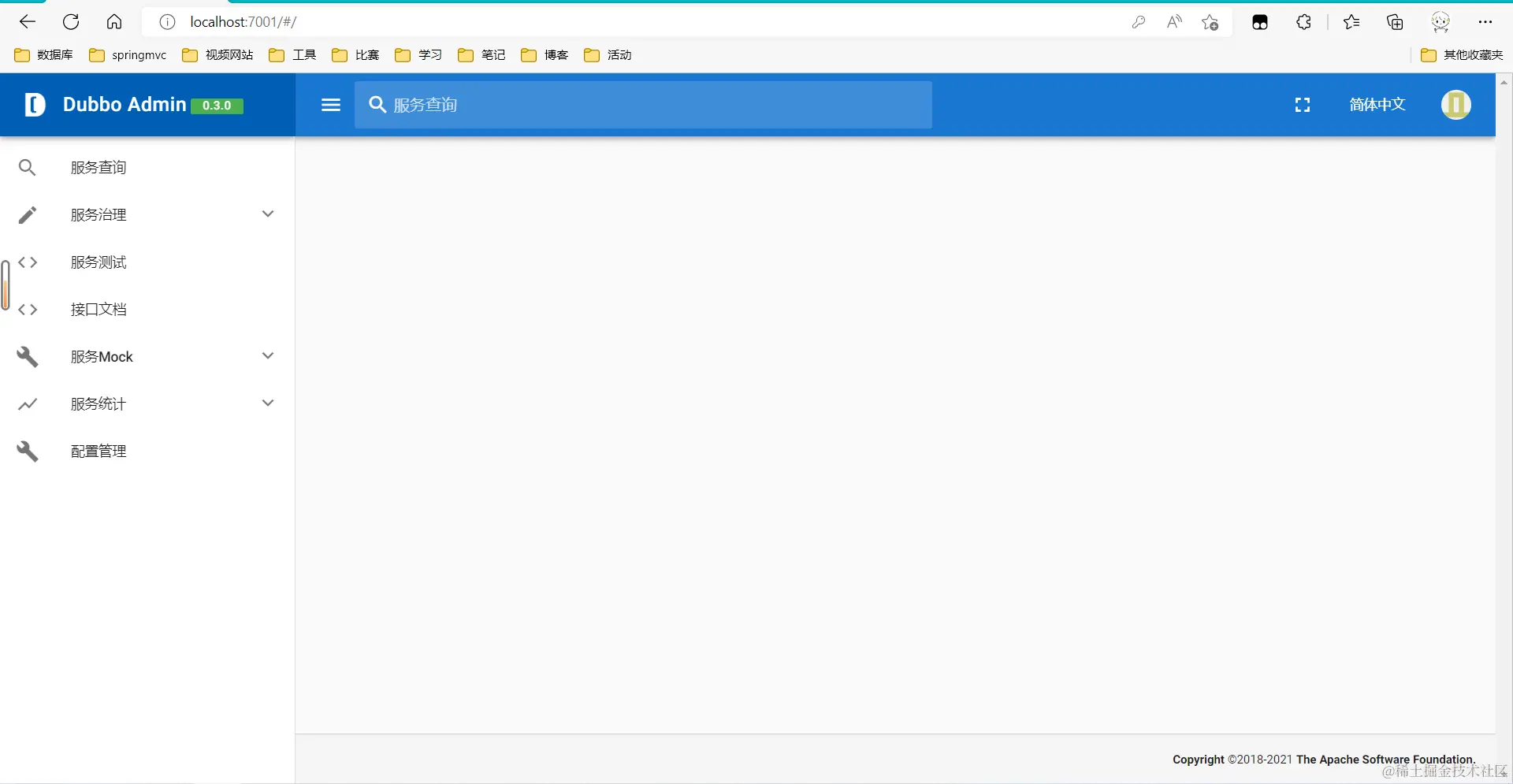Click the black extension icon in toolbar
The width and height of the screenshot is (1513, 784).
(1259, 22)
